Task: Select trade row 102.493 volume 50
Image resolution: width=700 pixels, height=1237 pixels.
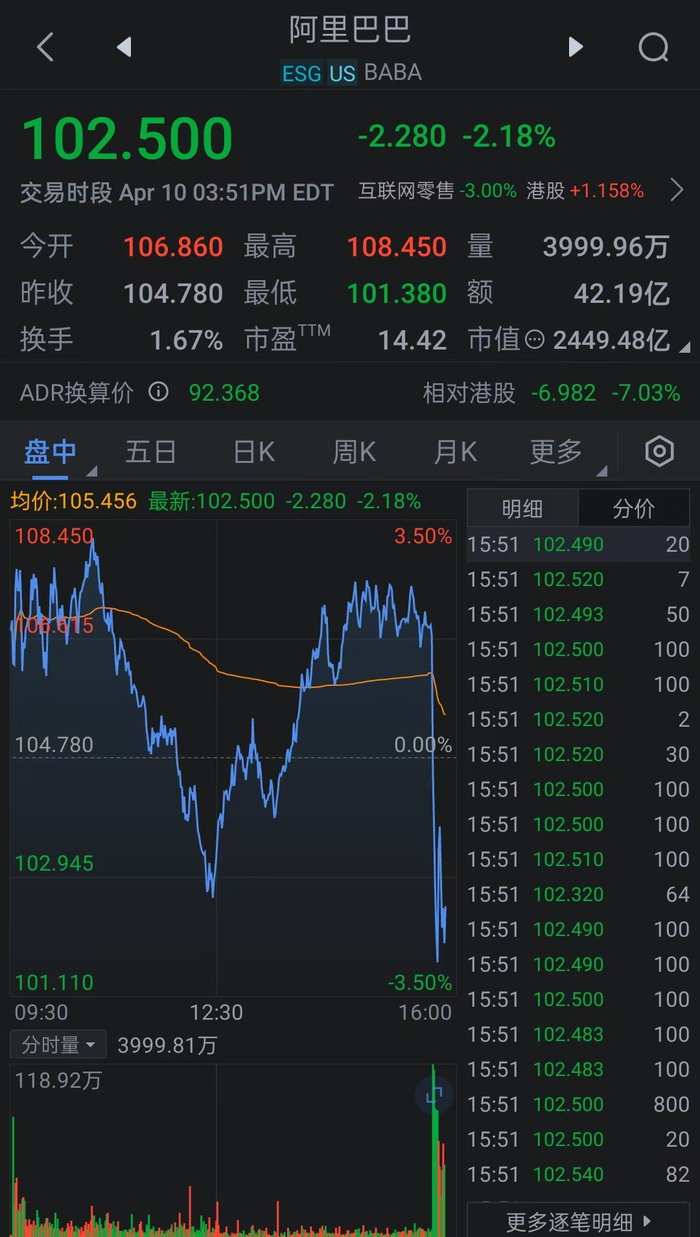Action: [x=578, y=614]
